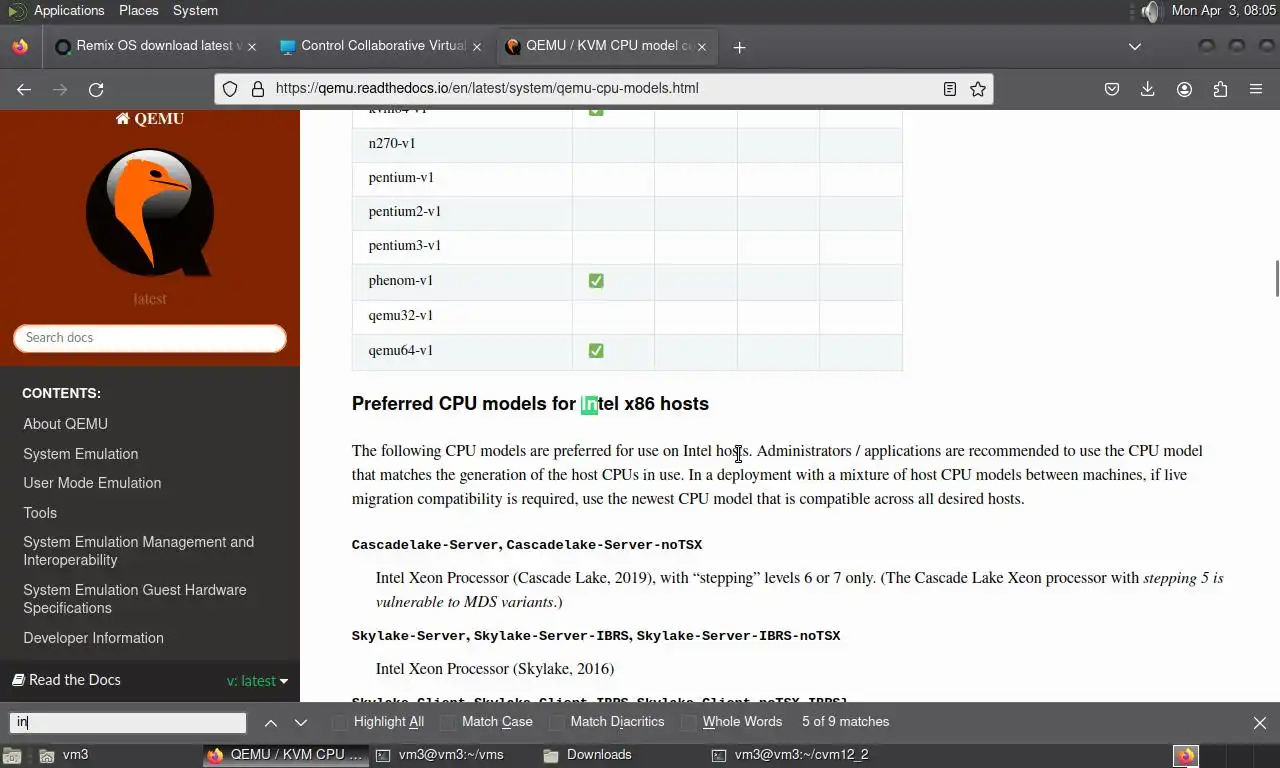Click the Preferred CPU models heading
The width and height of the screenshot is (1280, 768).
pos(530,404)
